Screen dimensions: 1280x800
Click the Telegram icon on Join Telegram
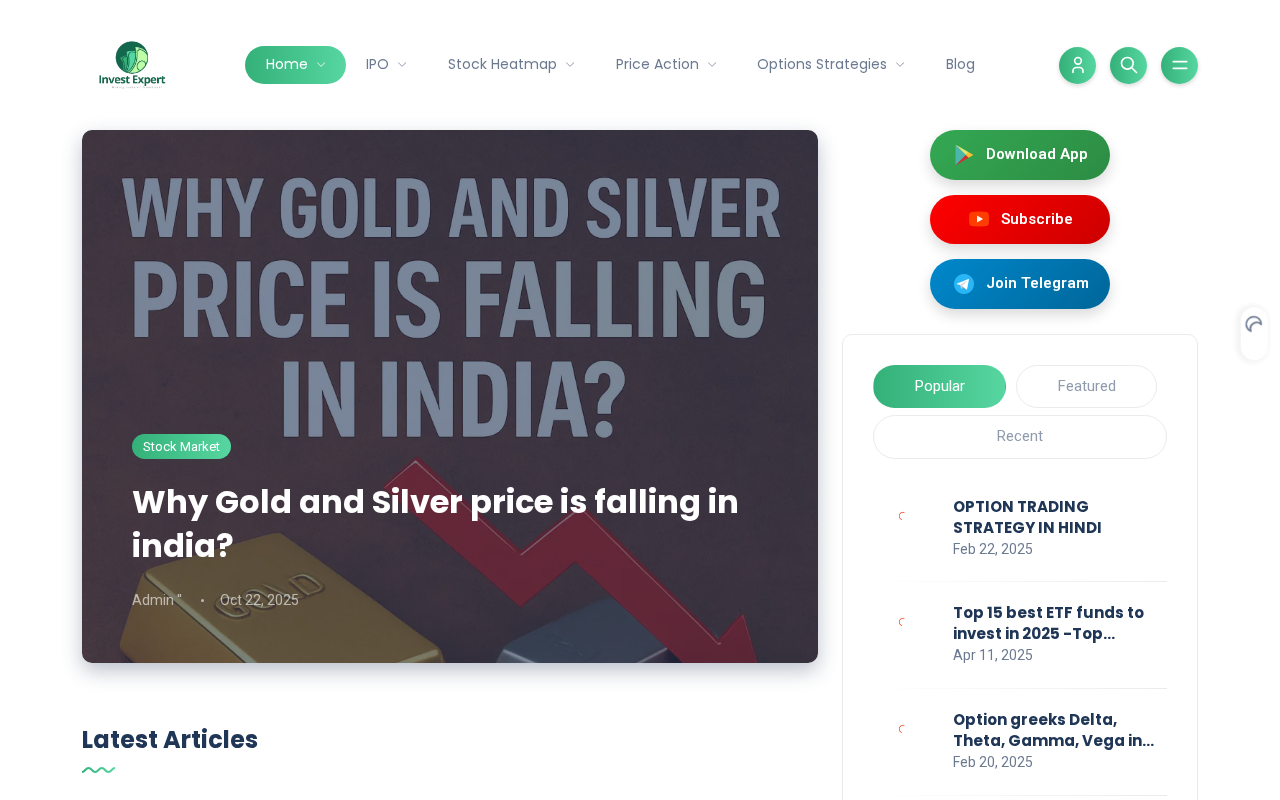[x=964, y=284]
